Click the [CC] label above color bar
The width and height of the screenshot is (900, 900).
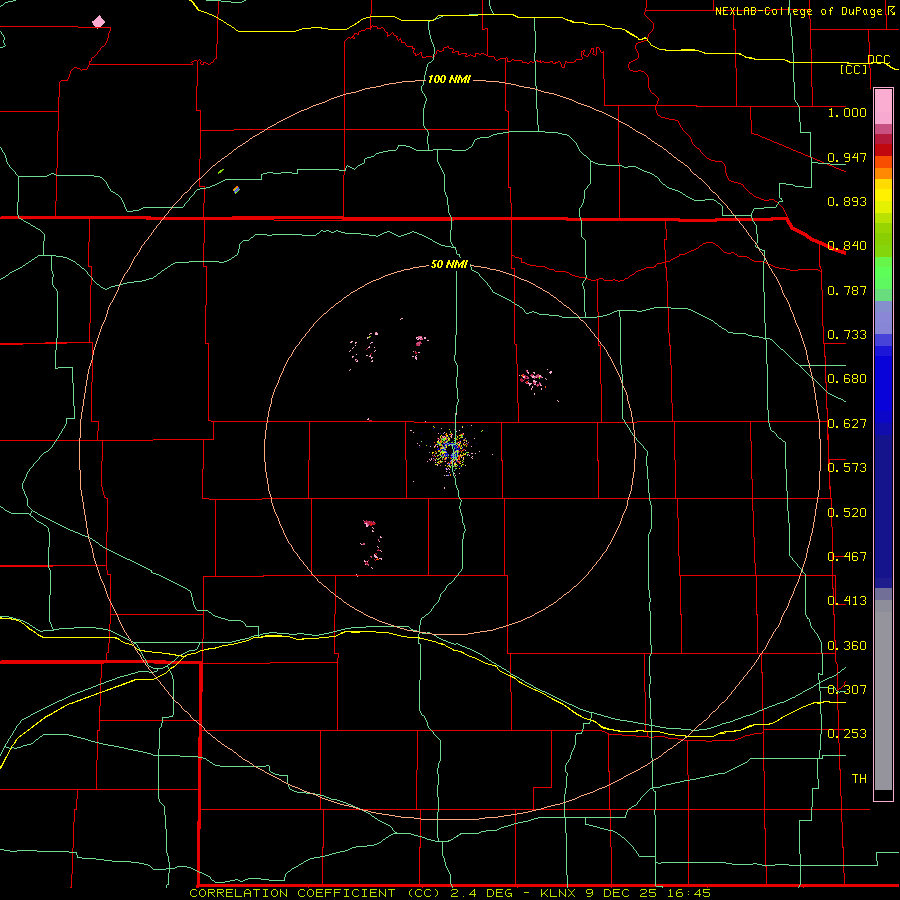[x=854, y=69]
